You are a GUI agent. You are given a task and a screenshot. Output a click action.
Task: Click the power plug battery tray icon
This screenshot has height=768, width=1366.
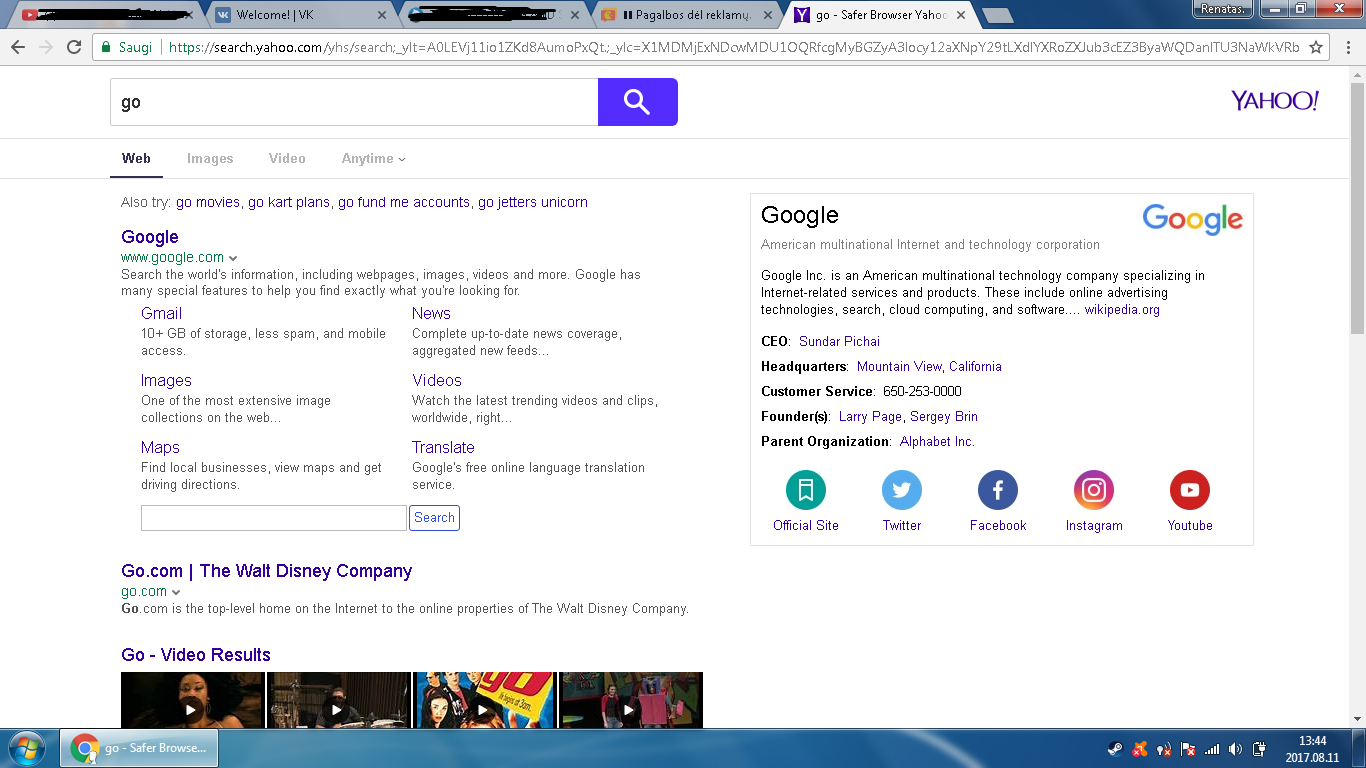pyautogui.click(x=1260, y=748)
